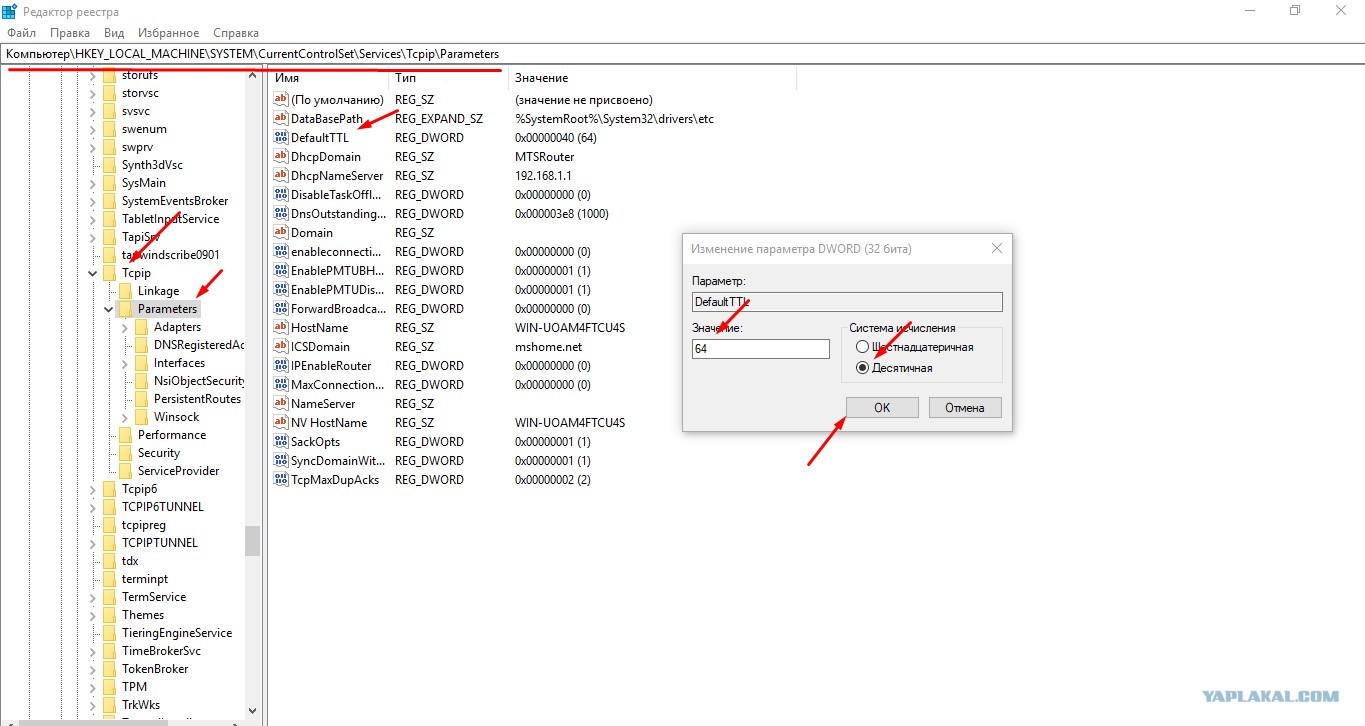1365x726 pixels.
Task: Click the Parameters folder icon in tree
Action: point(126,309)
